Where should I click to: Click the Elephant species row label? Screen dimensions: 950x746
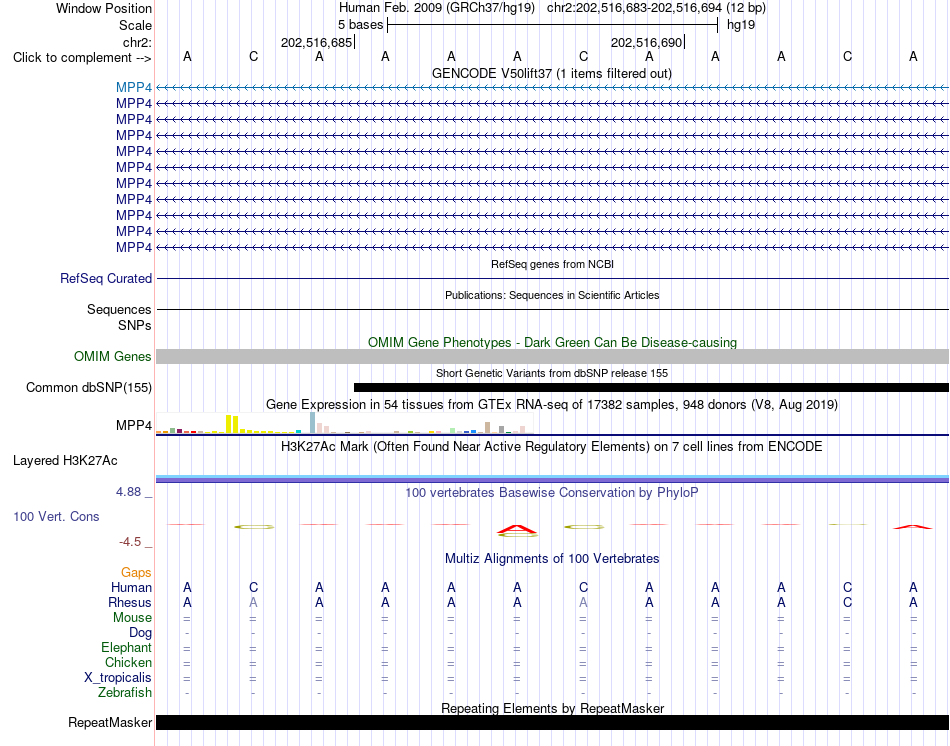[127, 647]
